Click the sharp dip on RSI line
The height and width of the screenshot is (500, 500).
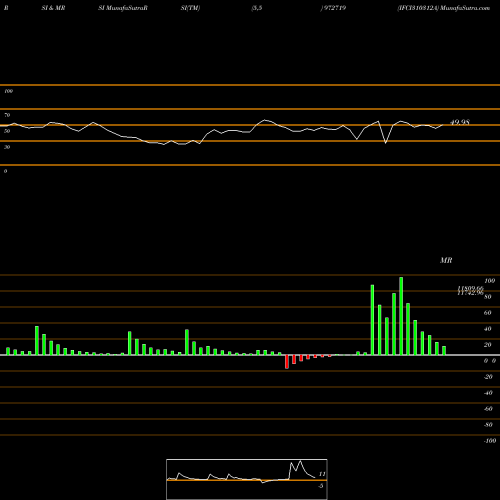click(x=386, y=143)
